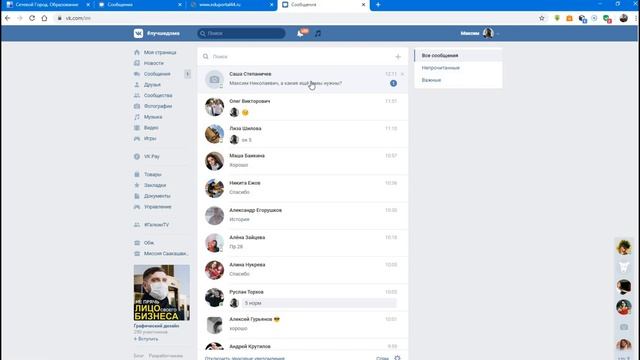Close the active Сообщения browser tab
The width and height of the screenshot is (640, 360).
coord(363,4)
